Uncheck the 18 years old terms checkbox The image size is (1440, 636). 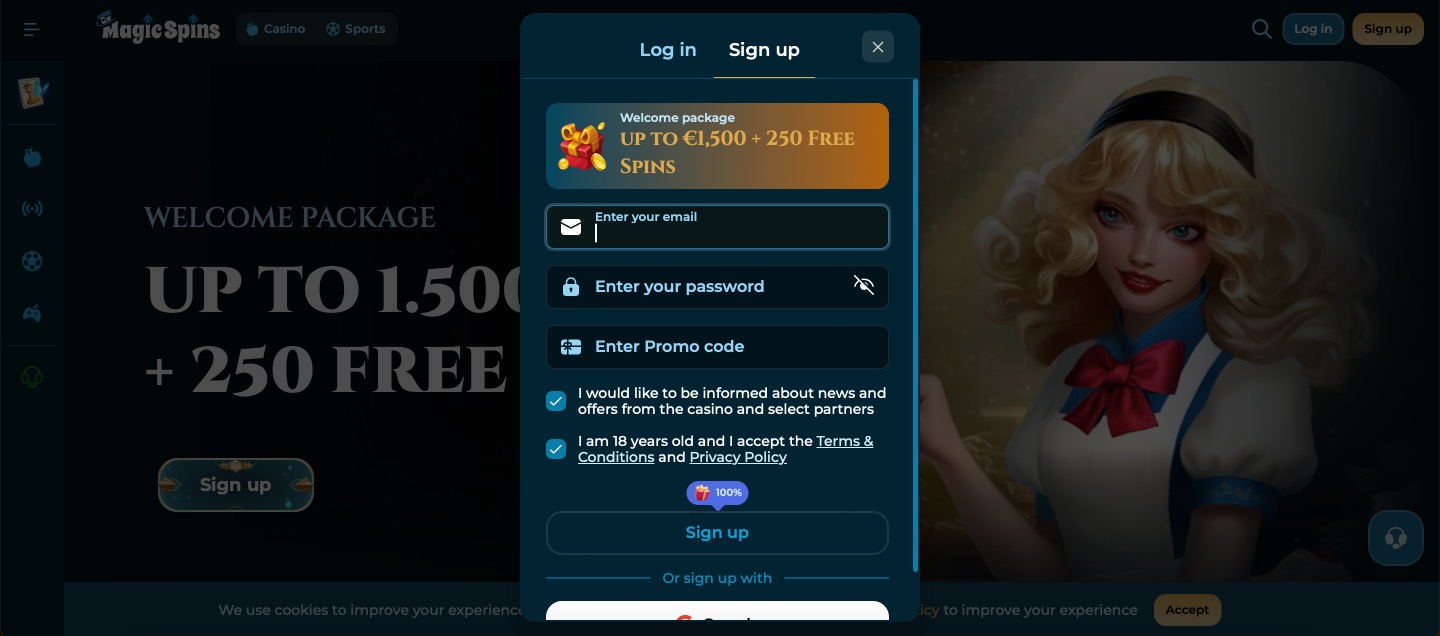coord(556,449)
